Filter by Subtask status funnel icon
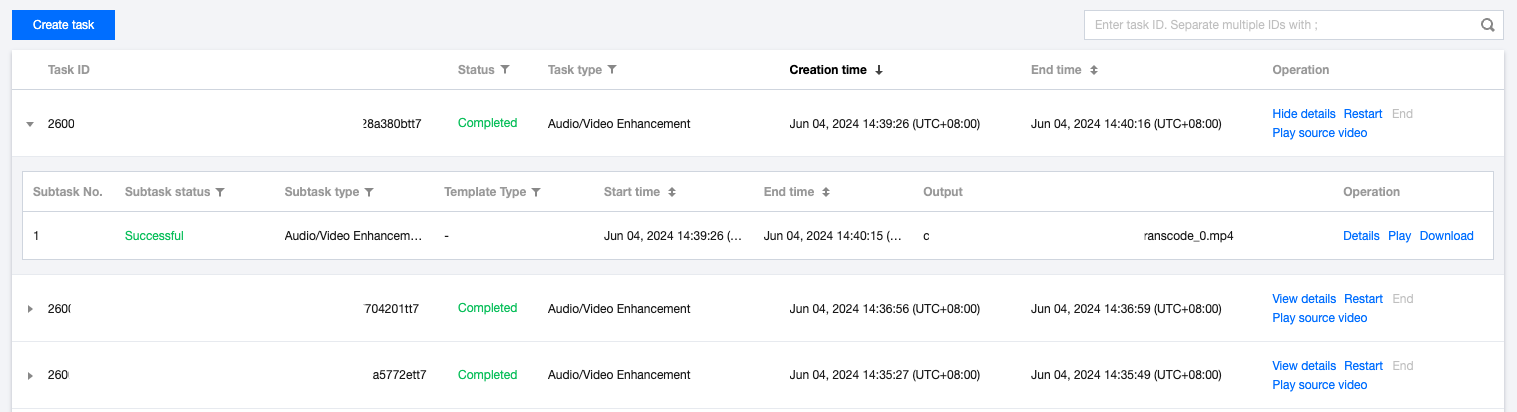This screenshot has width=1517, height=412. tap(220, 192)
